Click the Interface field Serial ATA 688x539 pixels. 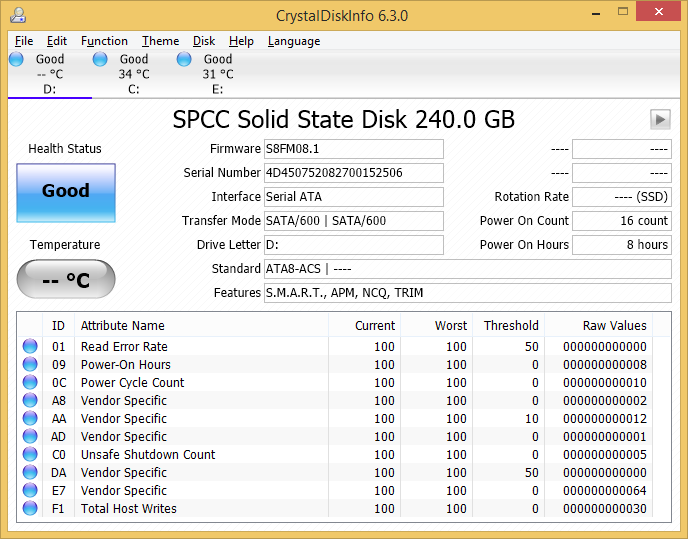pyautogui.click(x=354, y=197)
